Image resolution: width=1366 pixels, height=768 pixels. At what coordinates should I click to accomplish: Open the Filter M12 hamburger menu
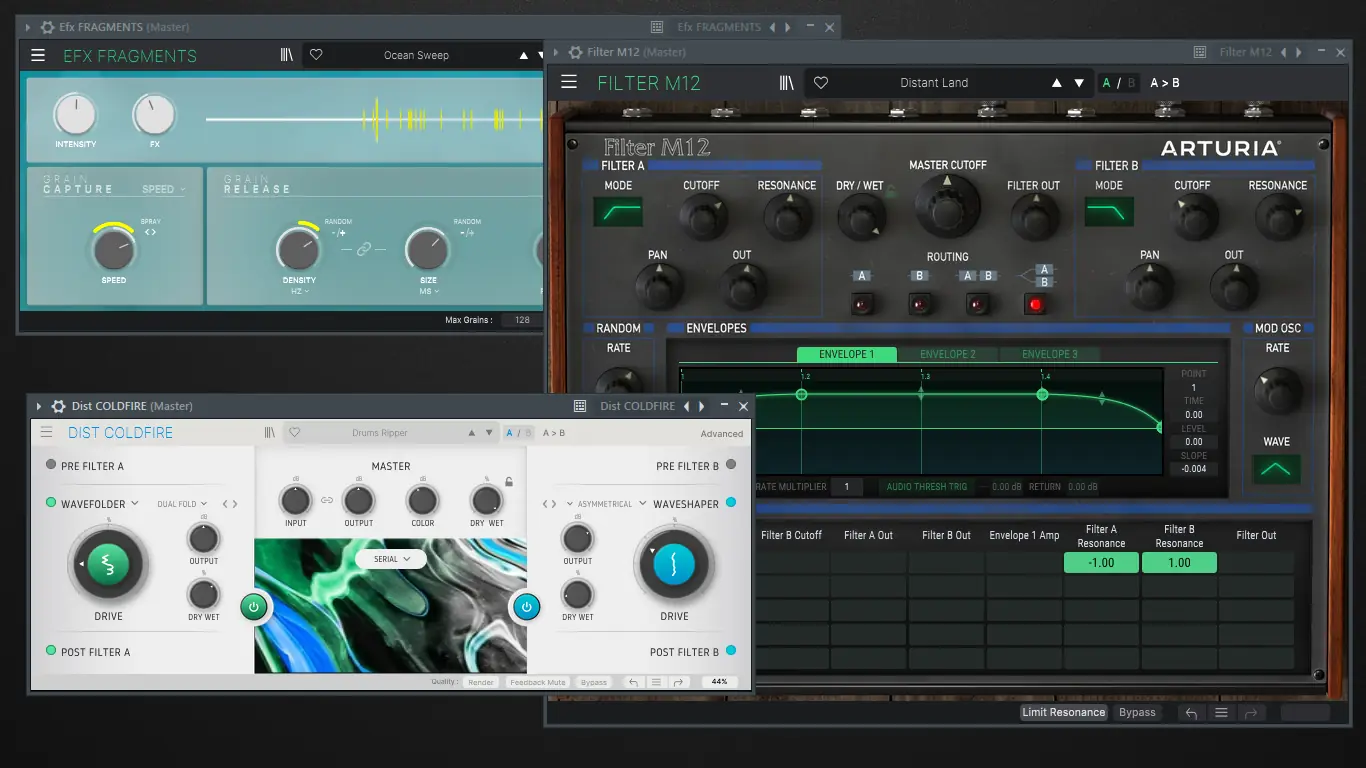click(569, 82)
